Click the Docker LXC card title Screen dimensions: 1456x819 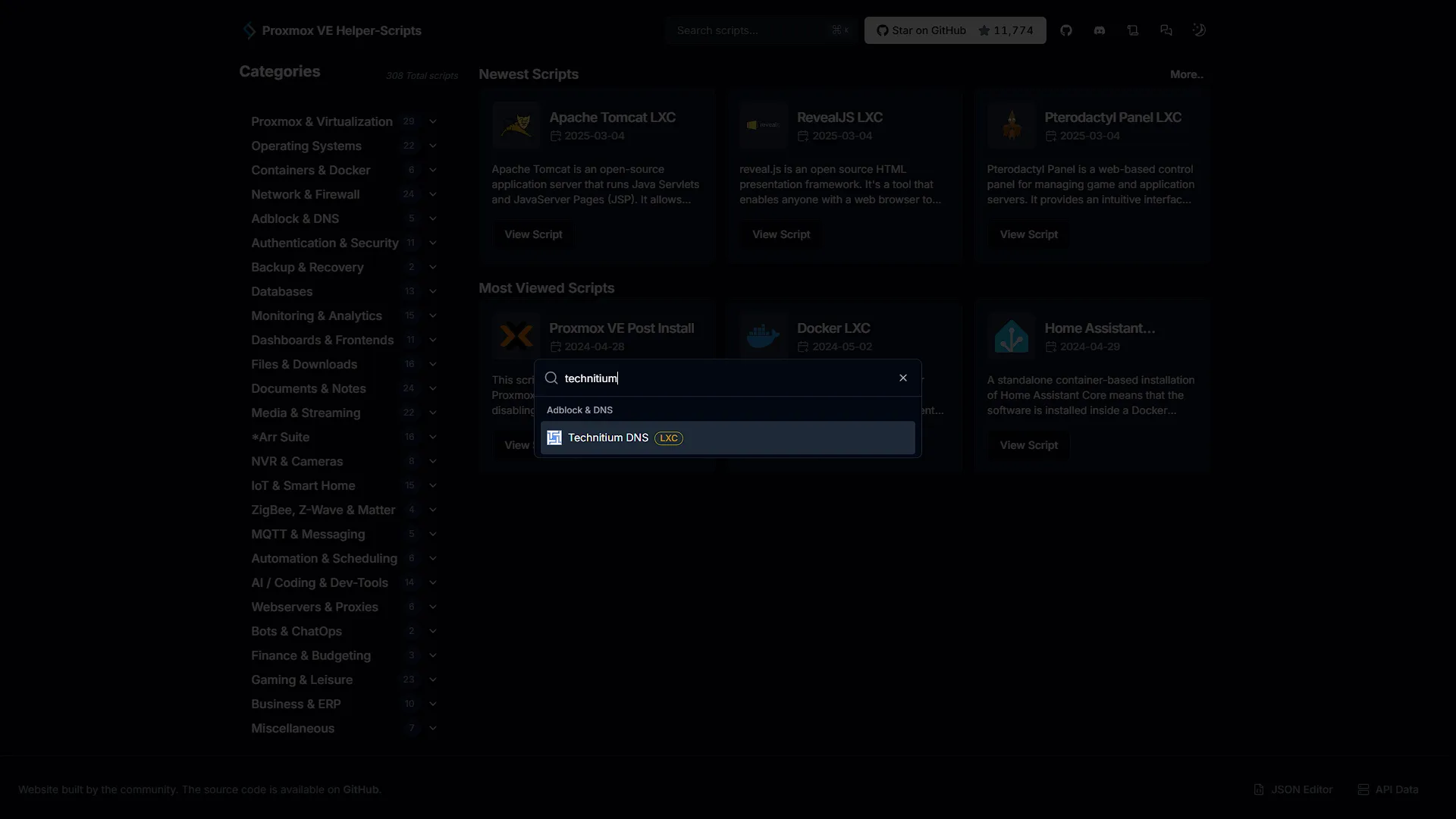tap(833, 328)
